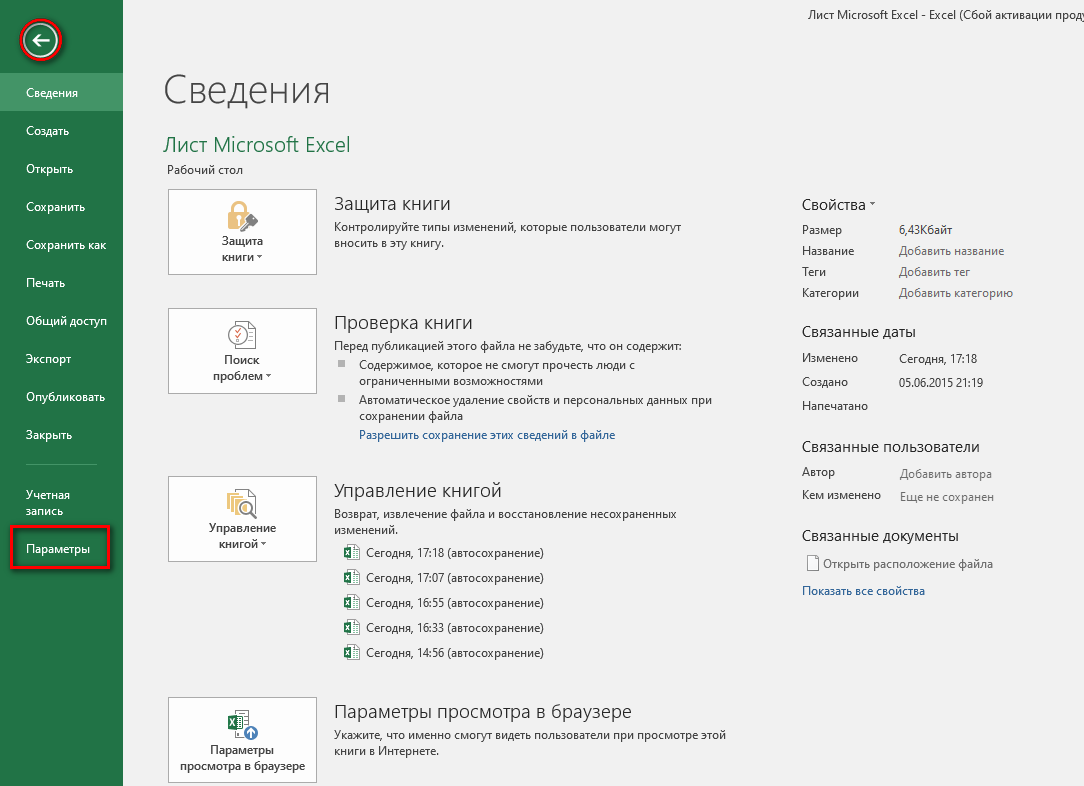Image resolution: width=1084 pixels, height=786 pixels.
Task: Expand Управление книгой dropdown button
Action: [242, 537]
